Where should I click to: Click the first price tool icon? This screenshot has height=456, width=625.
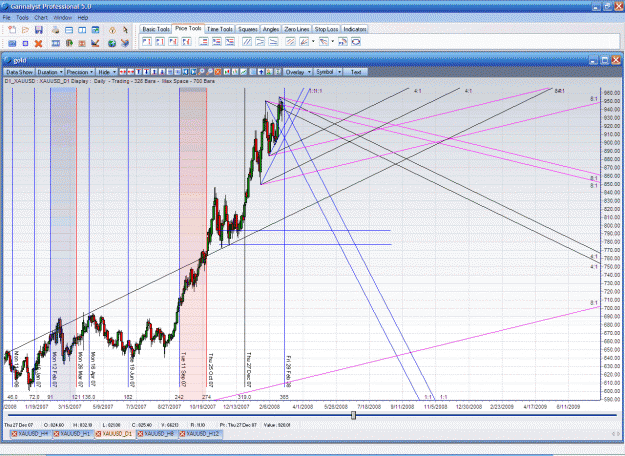[147, 41]
